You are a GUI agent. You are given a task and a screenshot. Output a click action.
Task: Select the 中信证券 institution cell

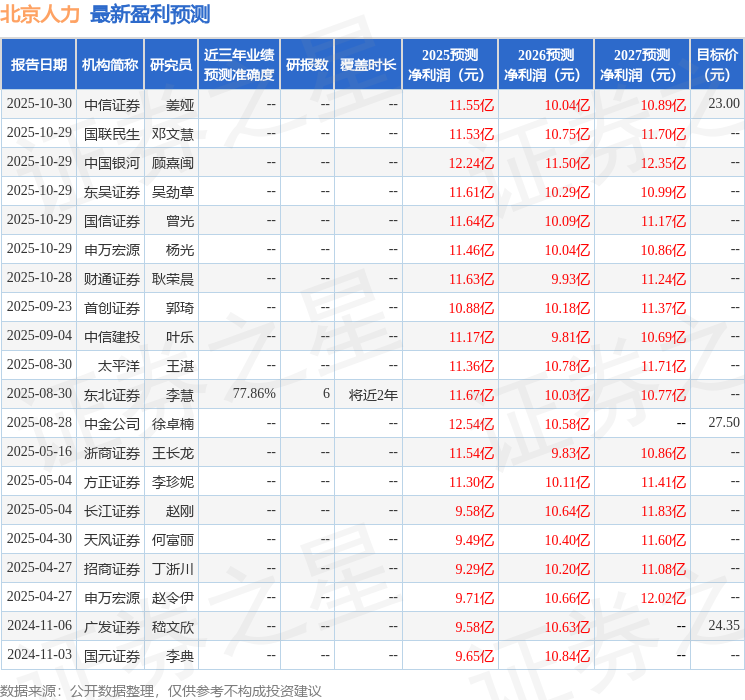[x=112, y=105]
